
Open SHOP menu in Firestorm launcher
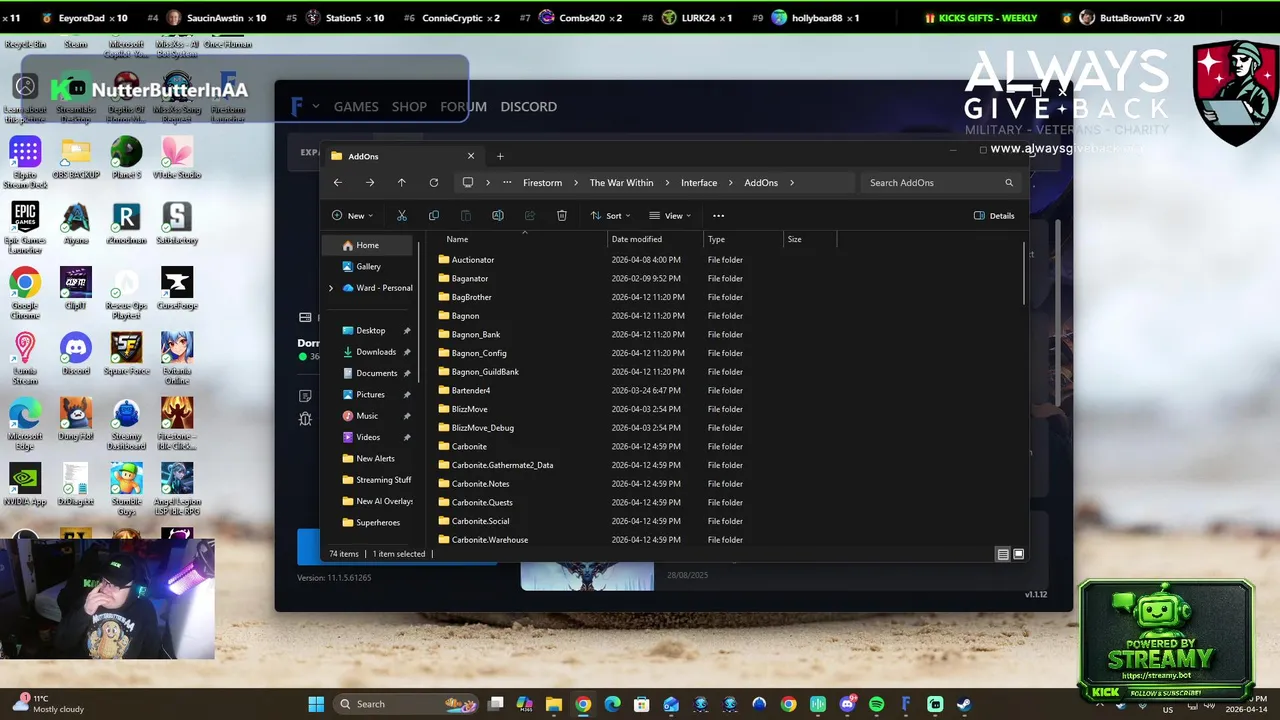click(409, 106)
